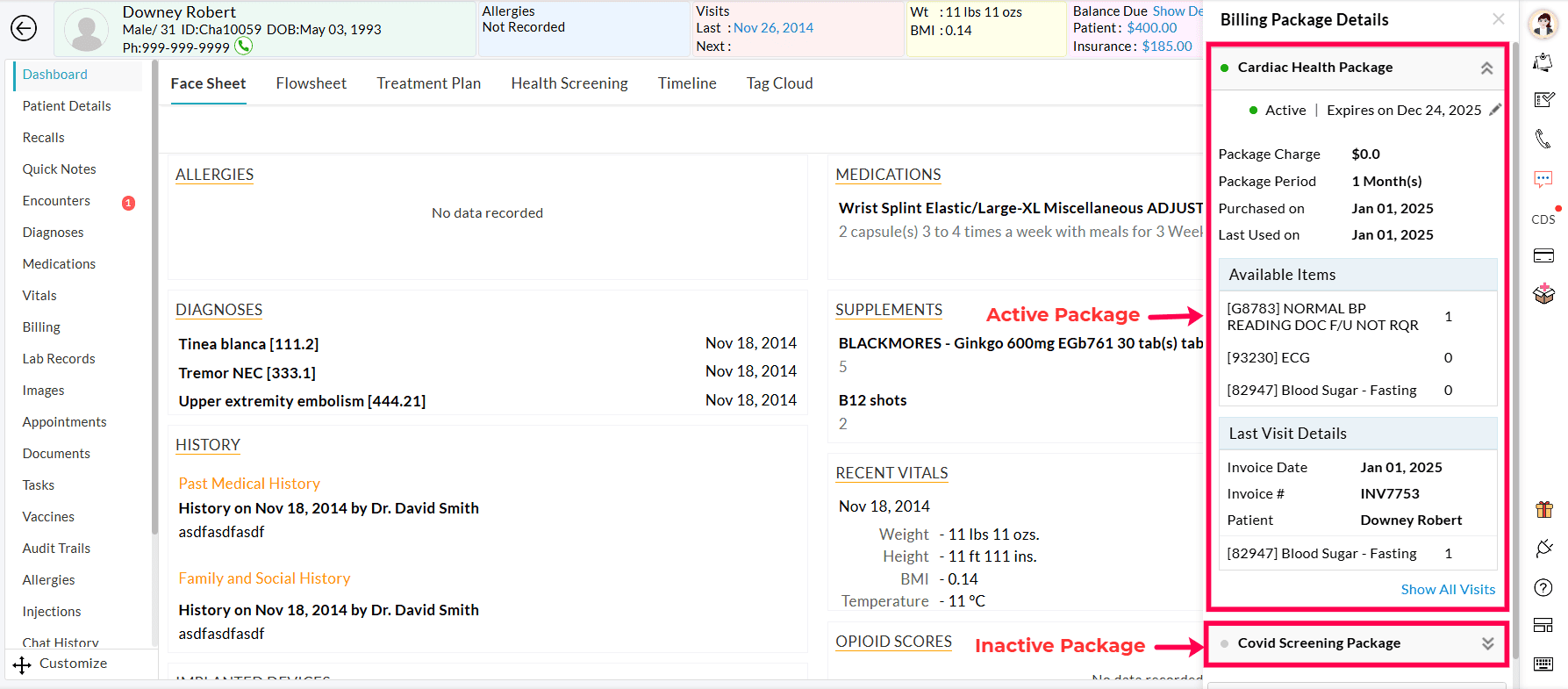Viewport: 1568px width, 689px height.
Task: Open Allergies in the left menu
Action: (48, 580)
